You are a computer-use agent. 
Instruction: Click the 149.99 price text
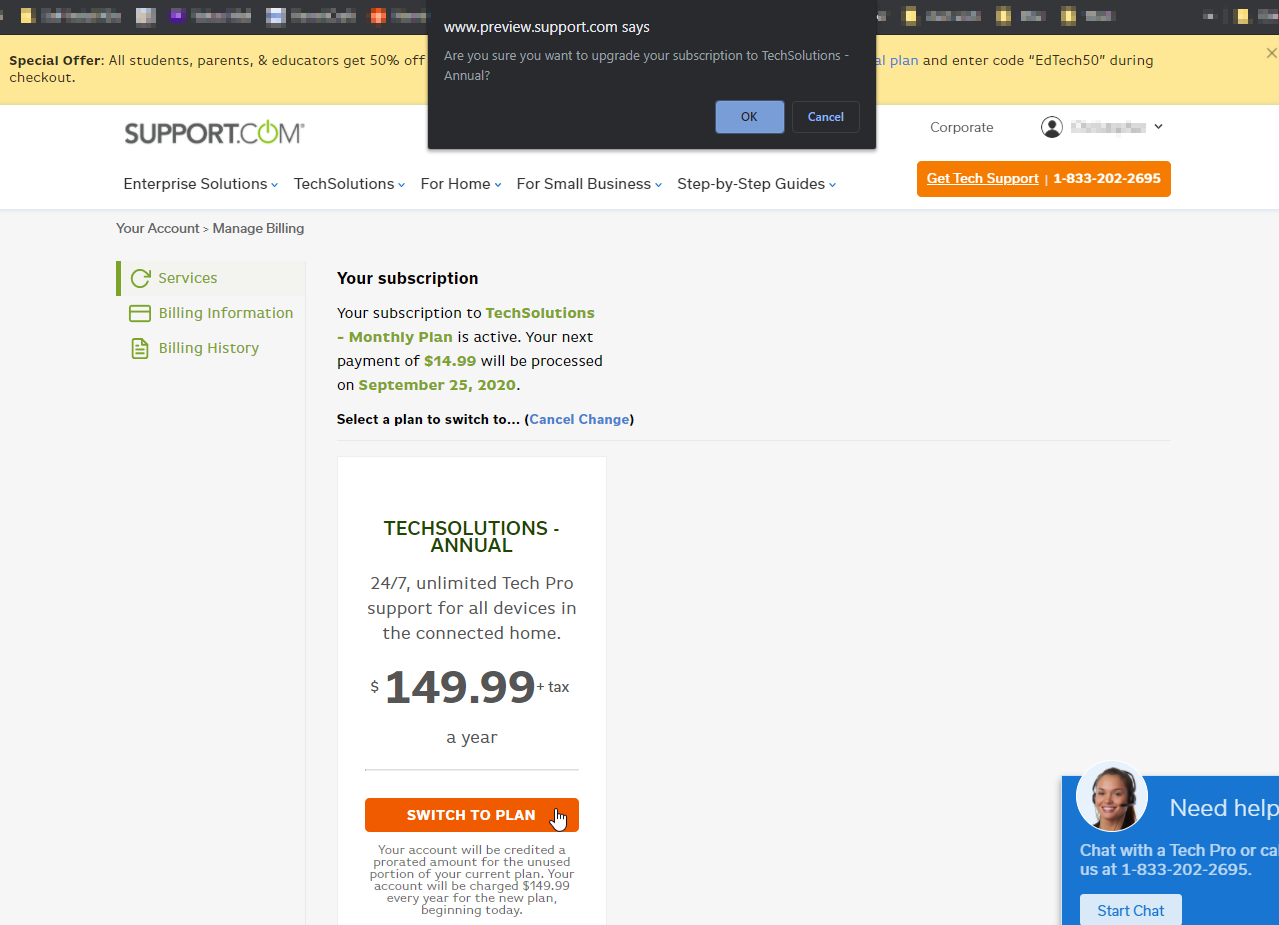point(460,688)
